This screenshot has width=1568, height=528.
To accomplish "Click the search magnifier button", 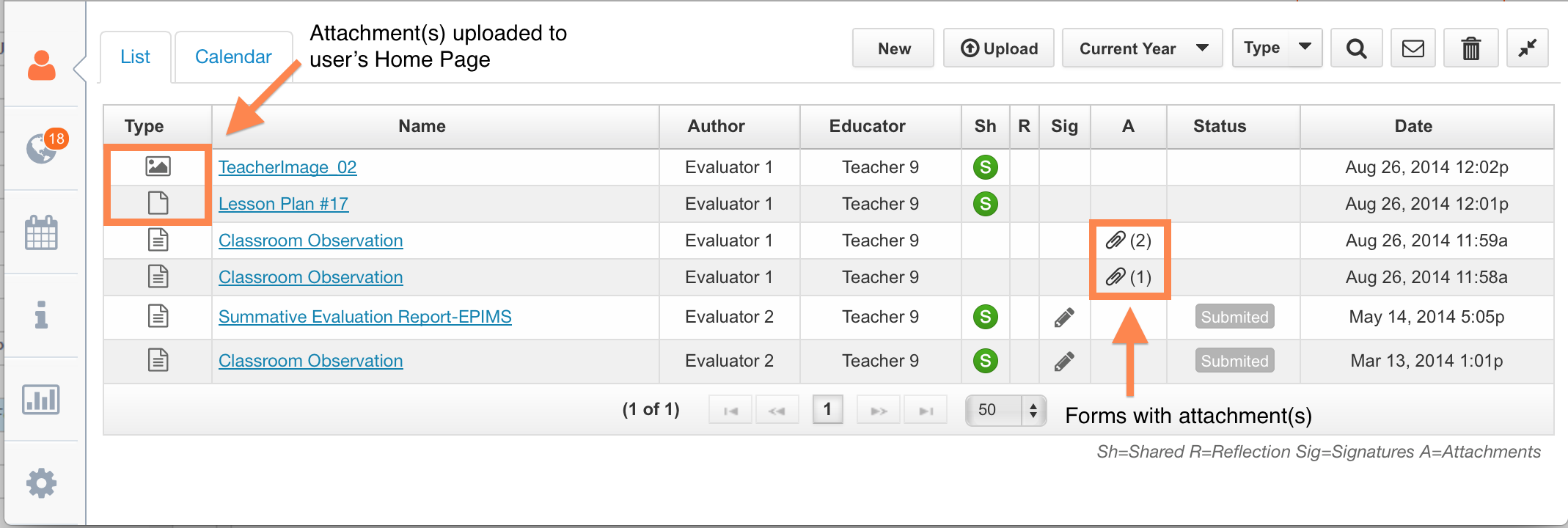I will (x=1356, y=48).
